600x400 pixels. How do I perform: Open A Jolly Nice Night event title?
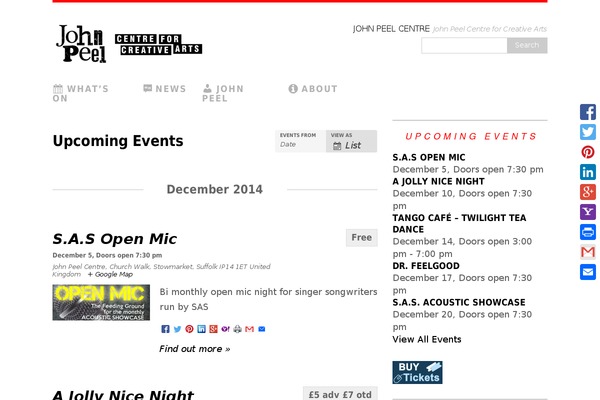pyautogui.click(x=123, y=394)
